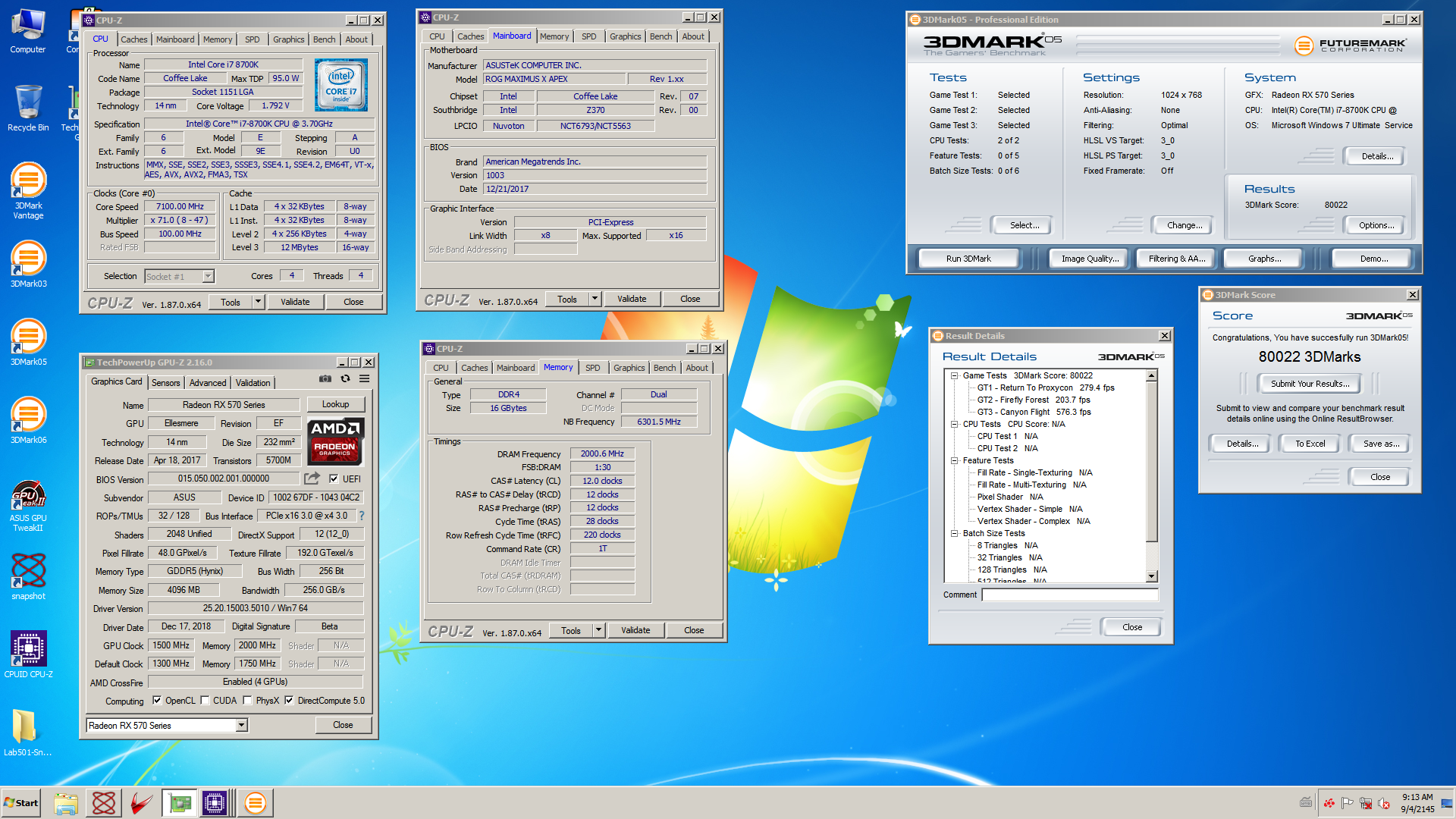Click the Comment input field
Image resolution: width=1456 pixels, height=819 pixels.
[x=1070, y=595]
